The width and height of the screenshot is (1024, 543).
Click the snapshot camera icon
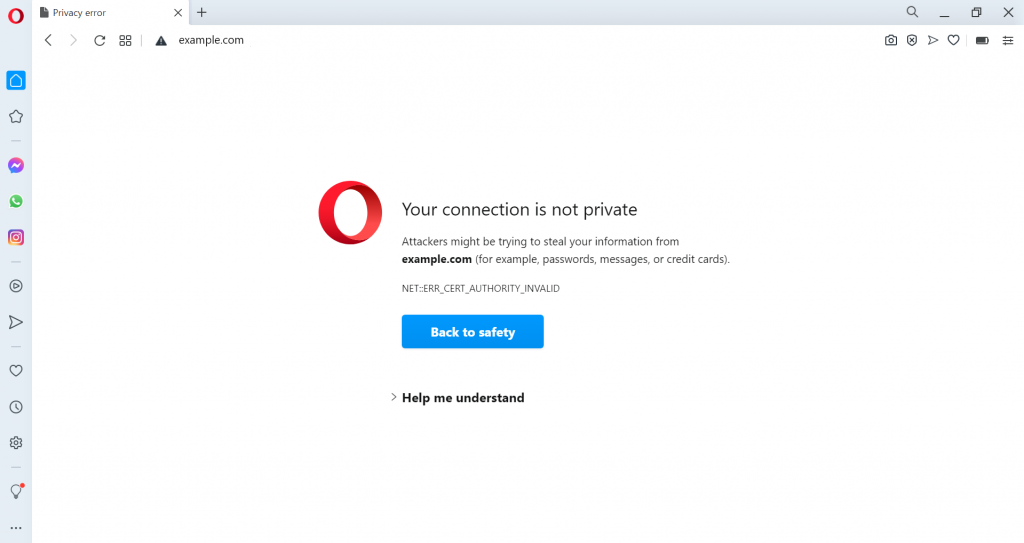pos(891,40)
